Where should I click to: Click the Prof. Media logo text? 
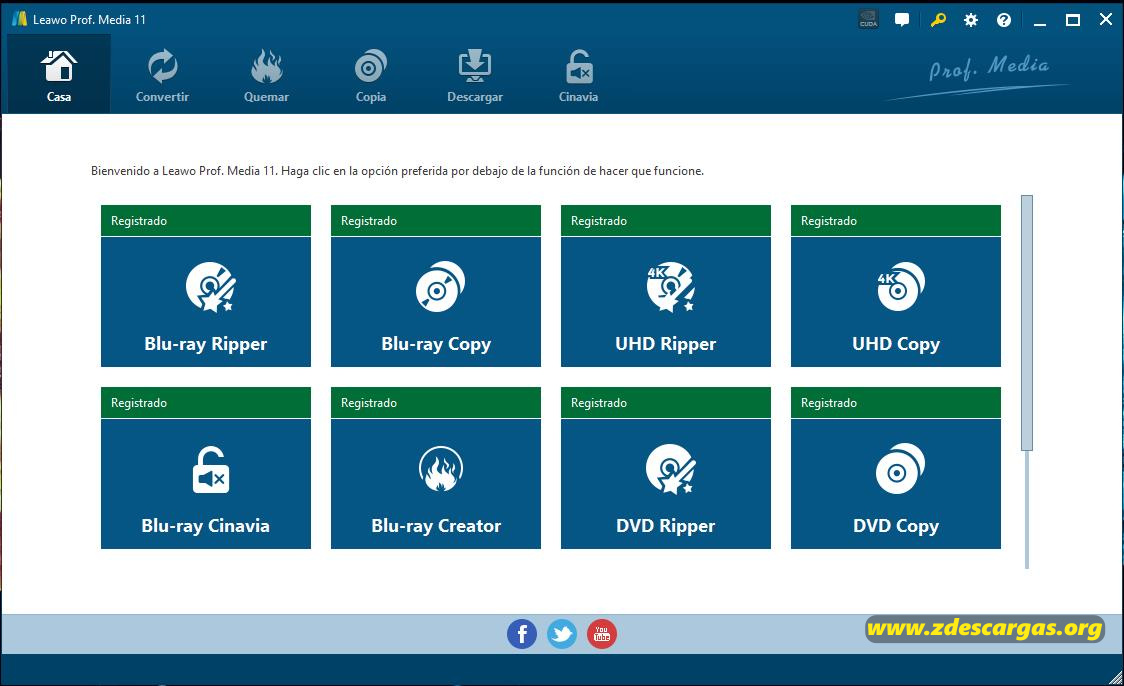pos(989,68)
